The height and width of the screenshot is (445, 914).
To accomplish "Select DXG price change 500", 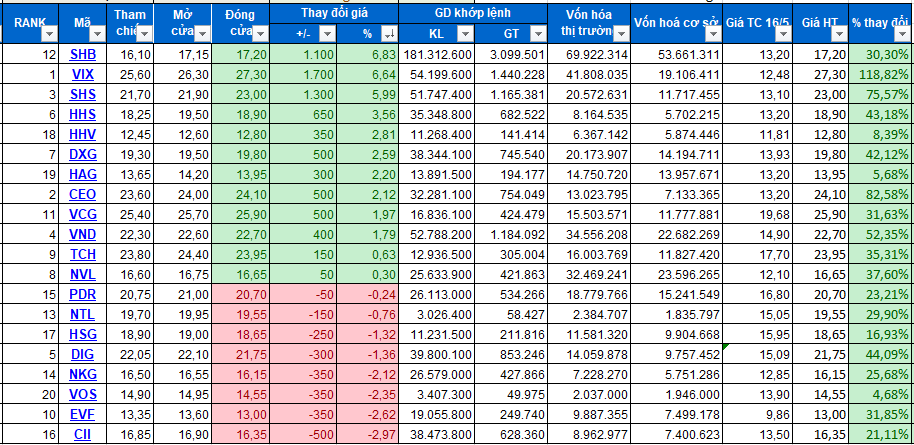I will 303,155.
